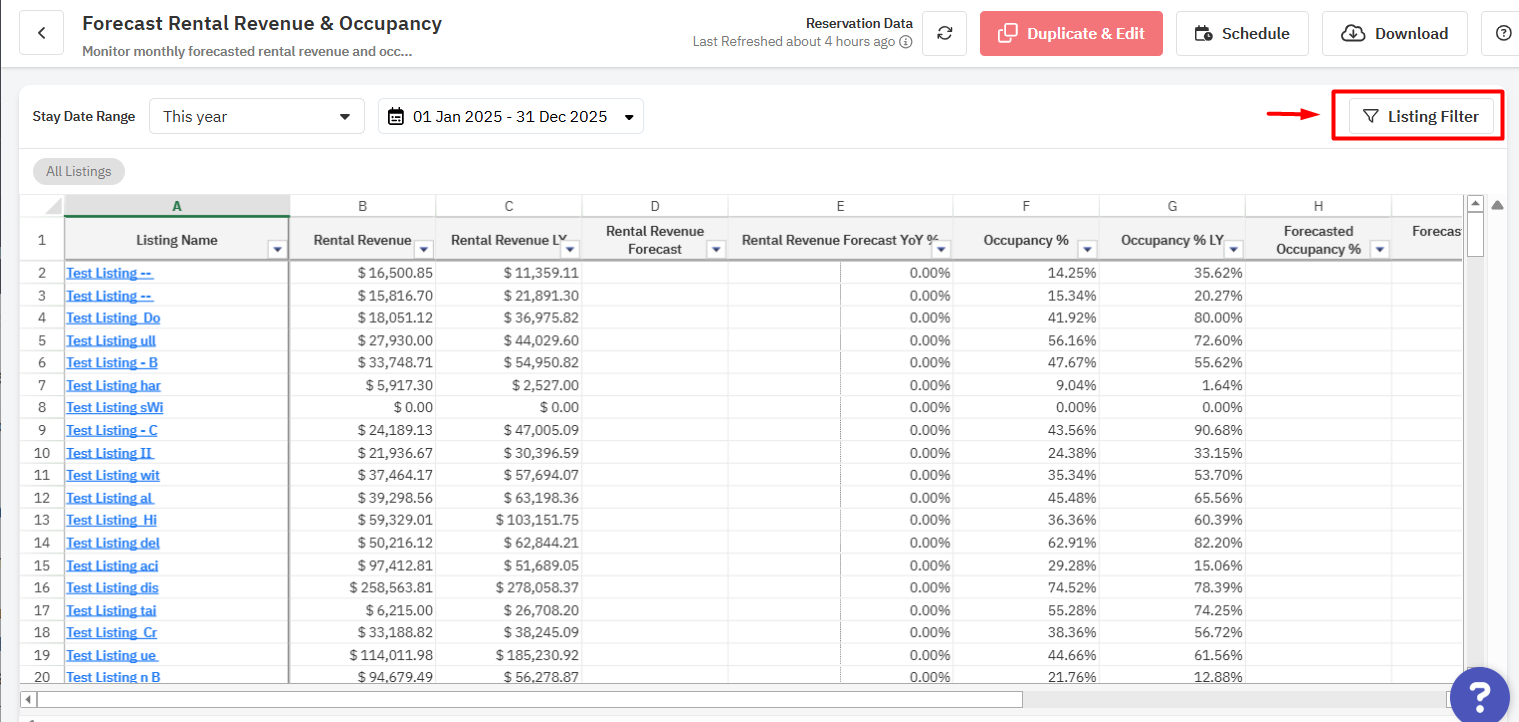The image size is (1519, 722).
Task: Select the All Listings chip
Action: pyautogui.click(x=79, y=171)
